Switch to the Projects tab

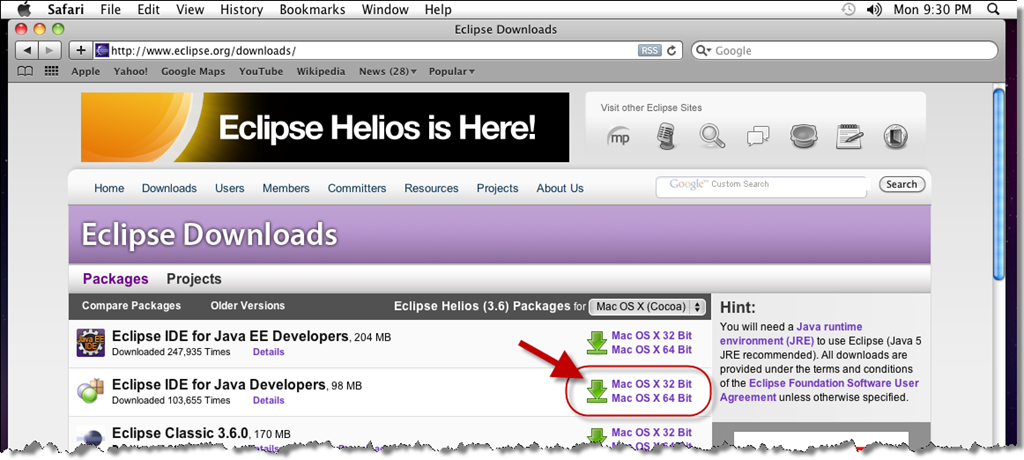click(194, 279)
